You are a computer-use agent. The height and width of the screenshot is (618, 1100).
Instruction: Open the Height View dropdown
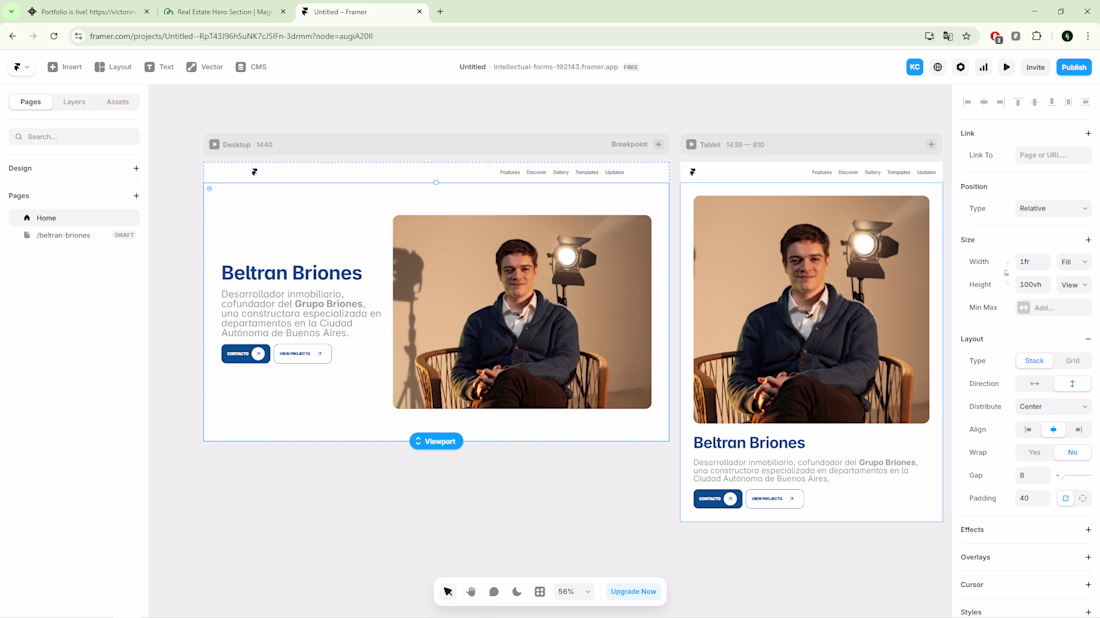coord(1073,285)
